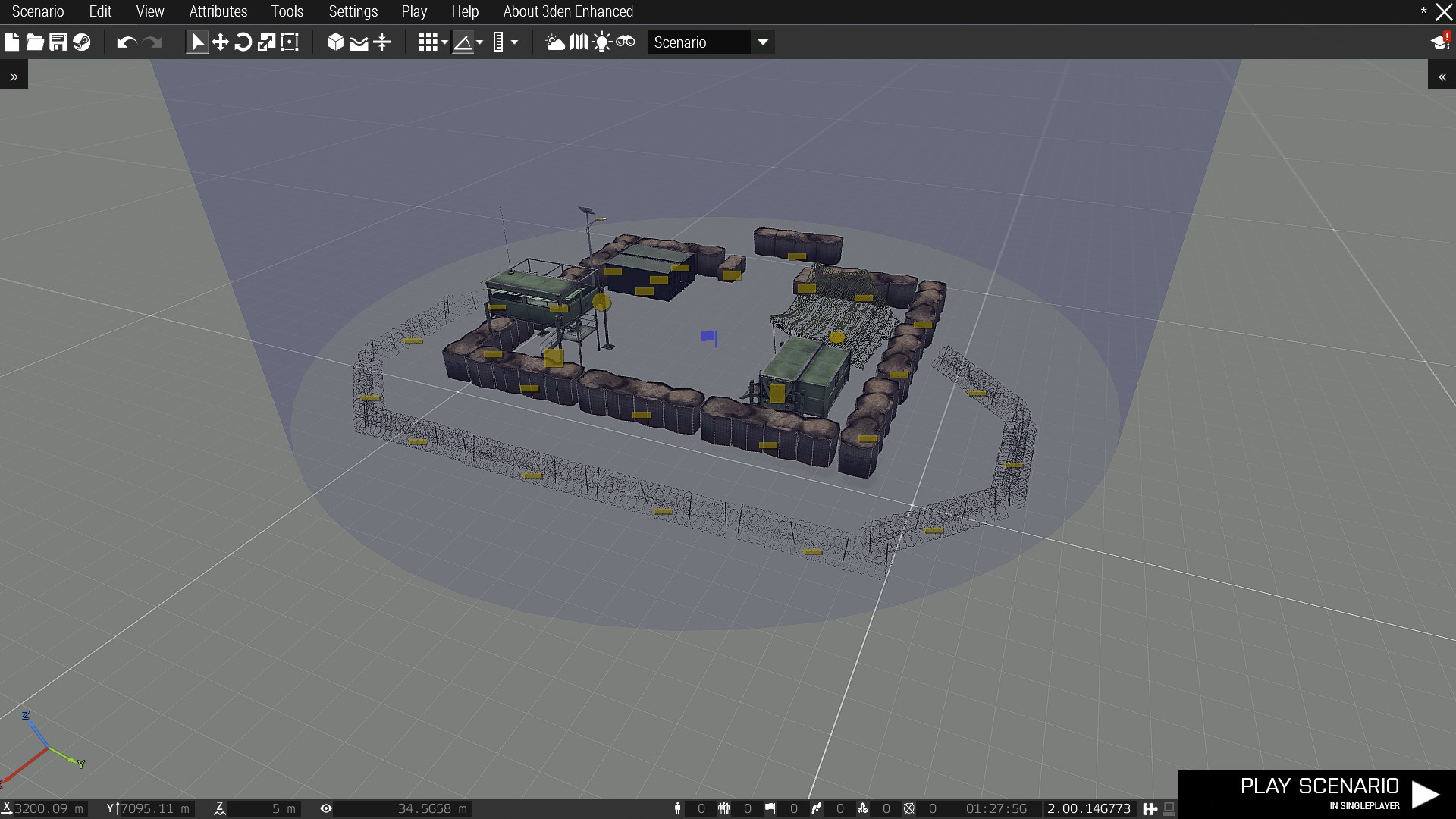This screenshot has width=1456, height=819.
Task: Toggle the flashlight lamp icon
Action: pos(602,42)
